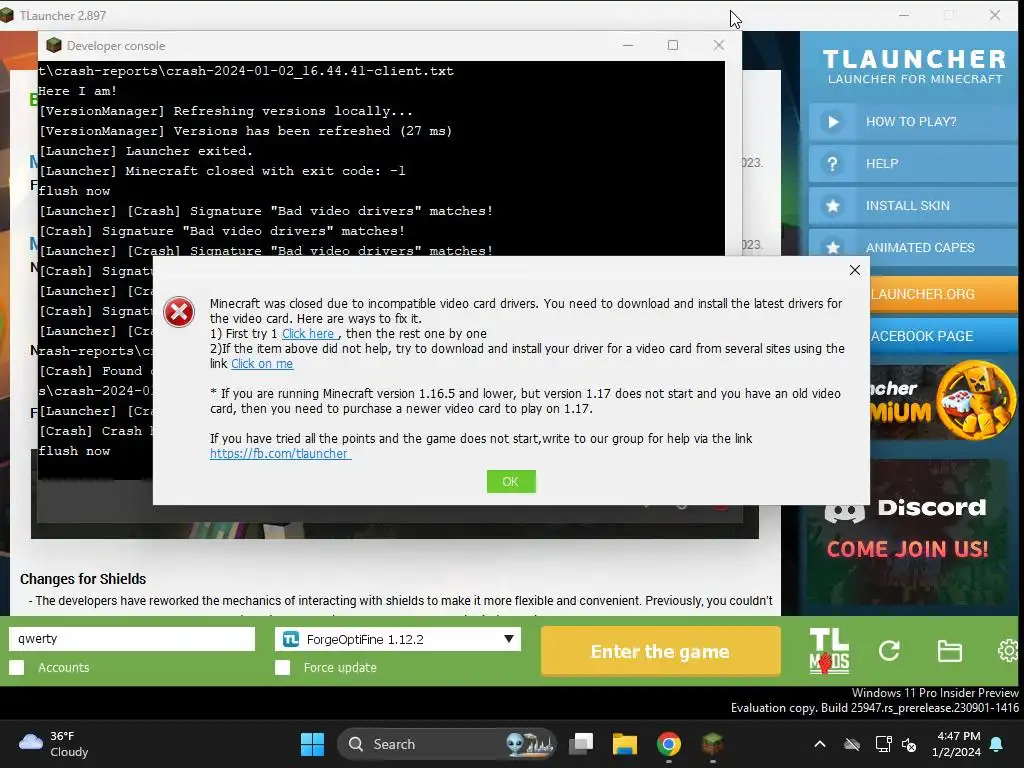This screenshot has height=768, width=1024.
Task: Open the weather widget showing 36°F
Action: point(54,744)
